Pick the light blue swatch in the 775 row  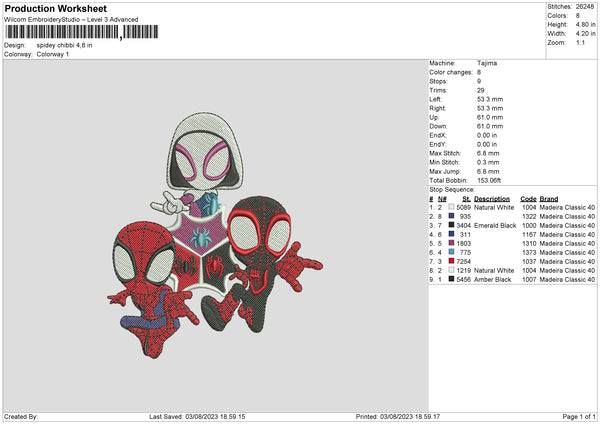click(x=452, y=252)
